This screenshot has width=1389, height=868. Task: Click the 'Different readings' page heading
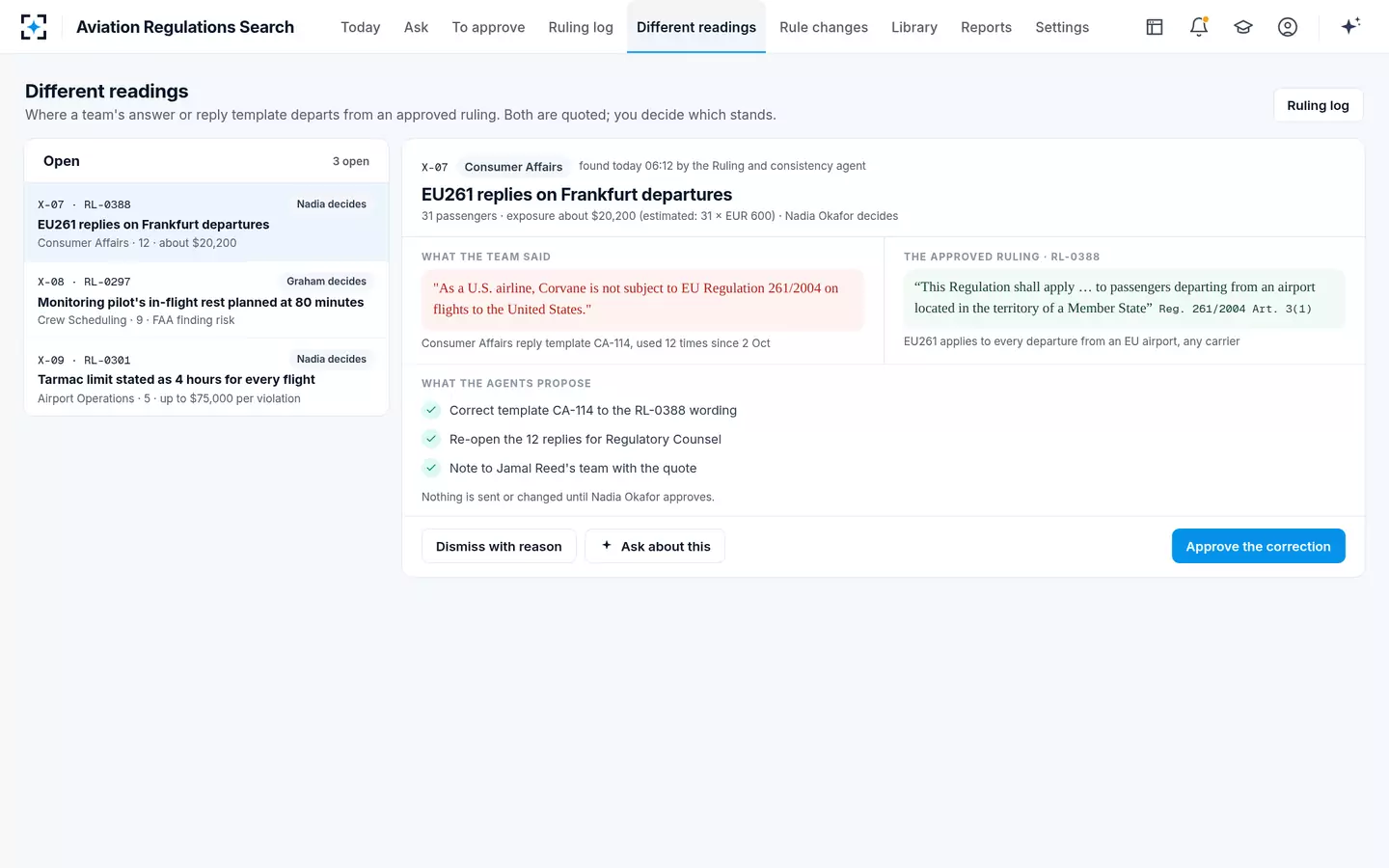click(x=107, y=92)
